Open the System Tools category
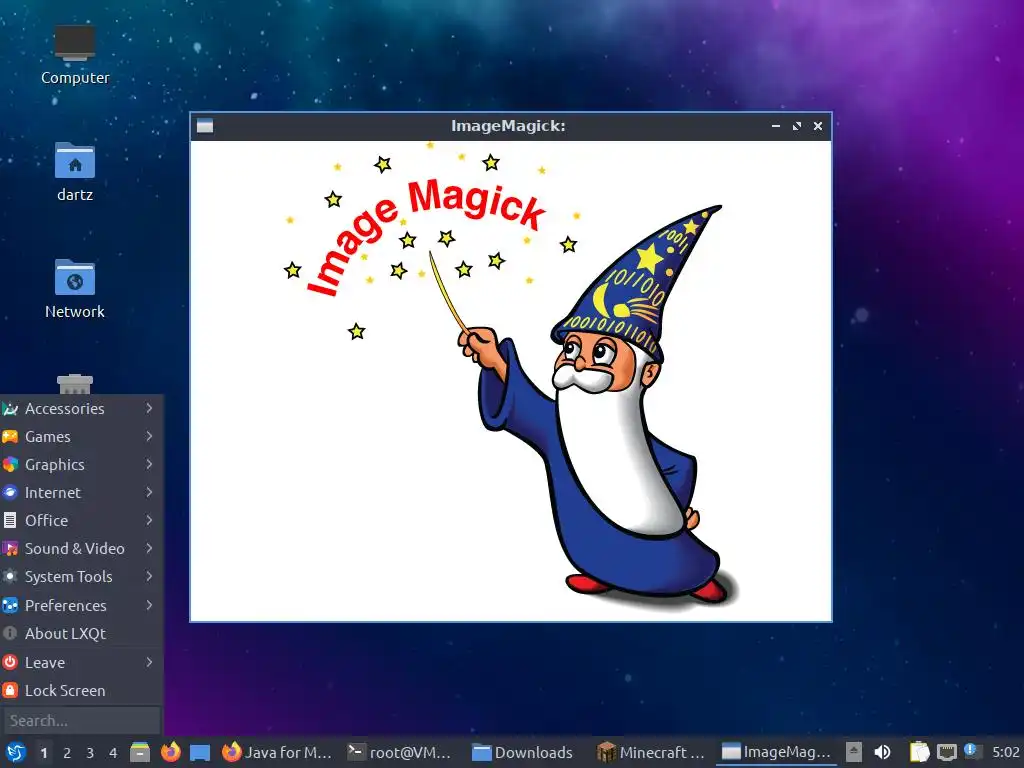 (x=81, y=577)
